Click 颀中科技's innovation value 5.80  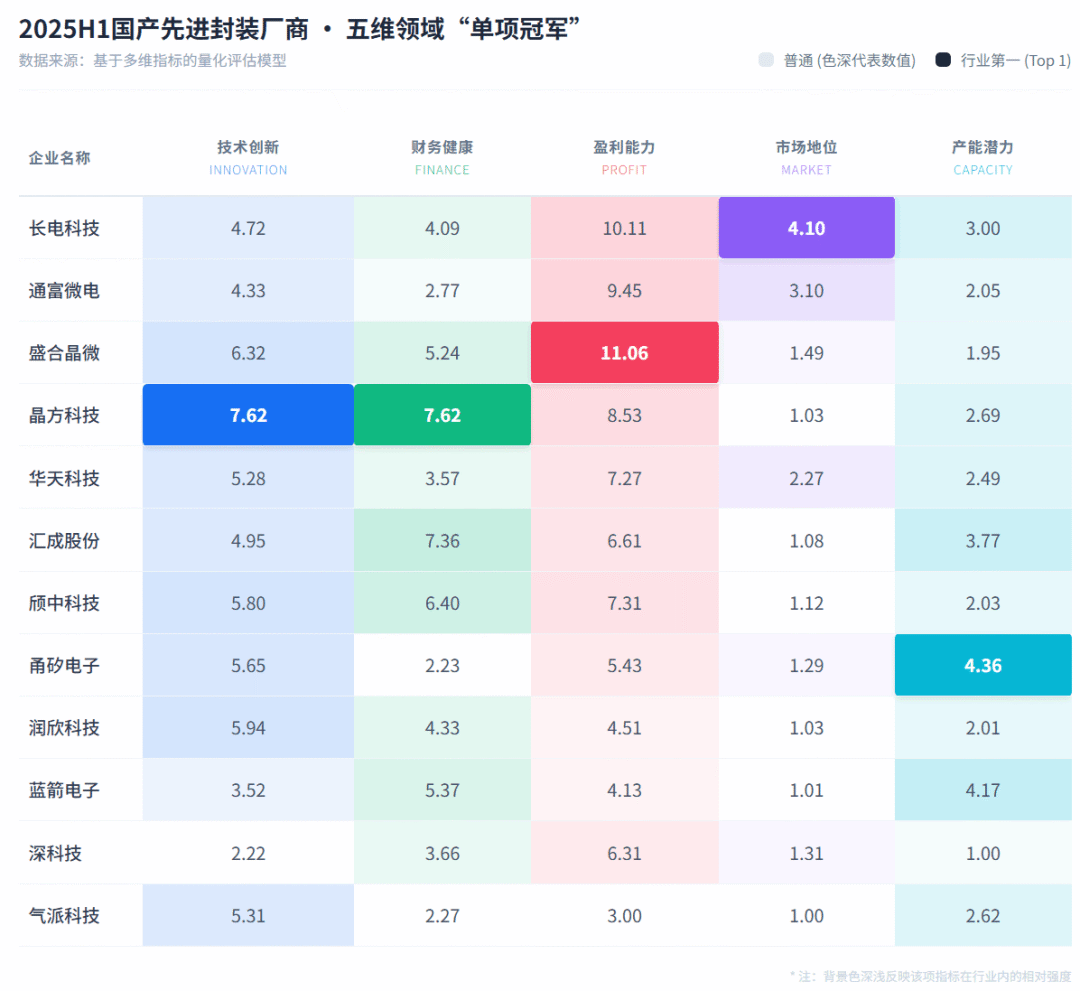pos(248,603)
